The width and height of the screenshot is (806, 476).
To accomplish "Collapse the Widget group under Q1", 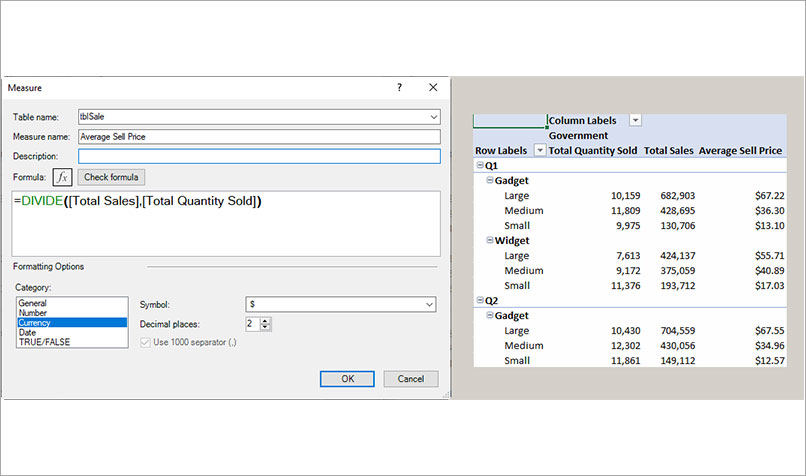I will pos(490,240).
